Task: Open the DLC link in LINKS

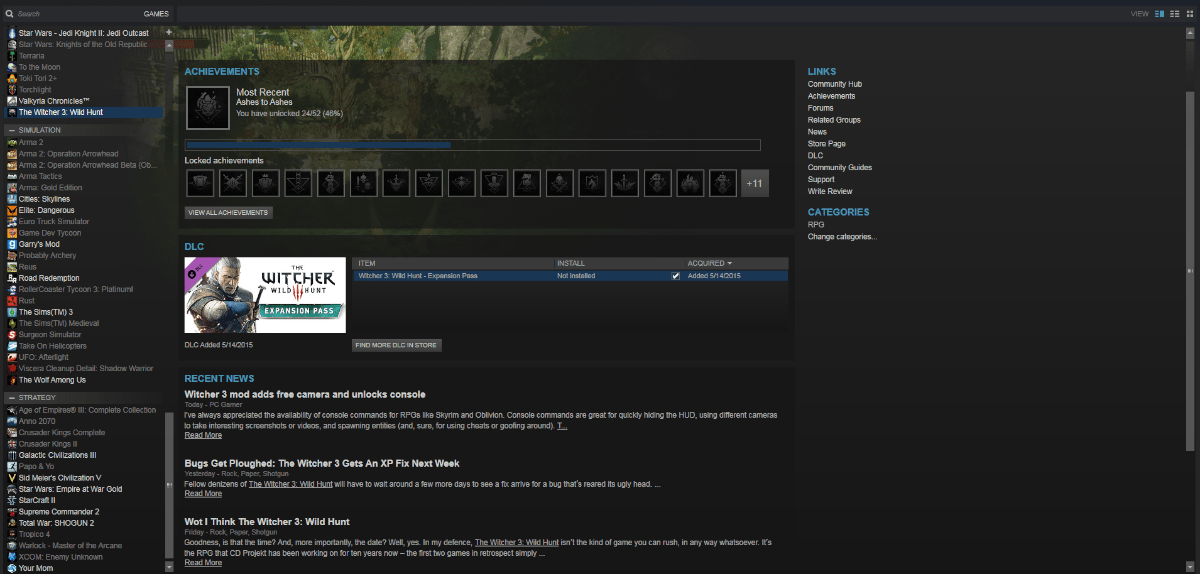Action: click(x=815, y=156)
